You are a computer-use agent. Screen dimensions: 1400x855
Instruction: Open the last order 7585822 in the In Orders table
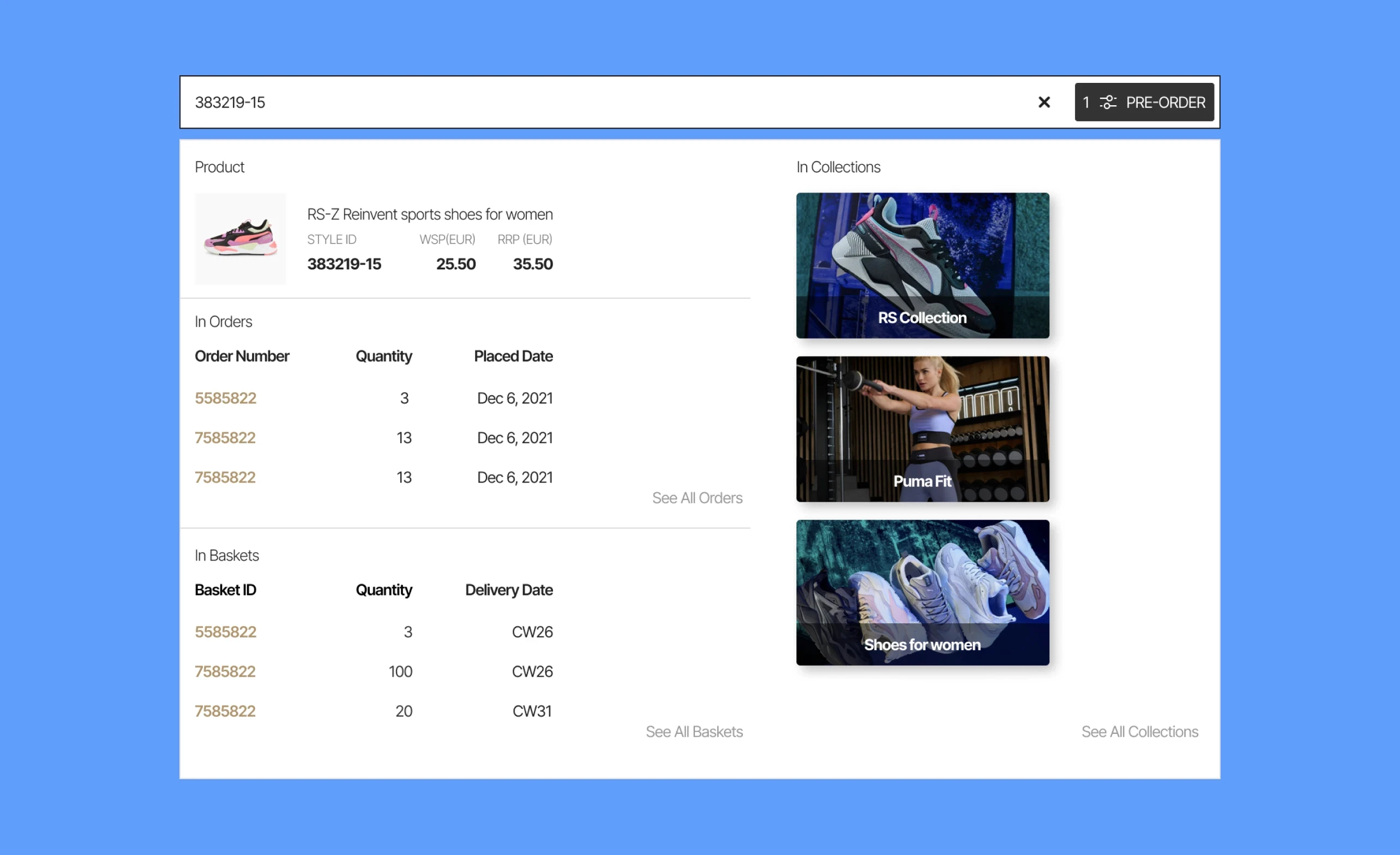(x=225, y=477)
